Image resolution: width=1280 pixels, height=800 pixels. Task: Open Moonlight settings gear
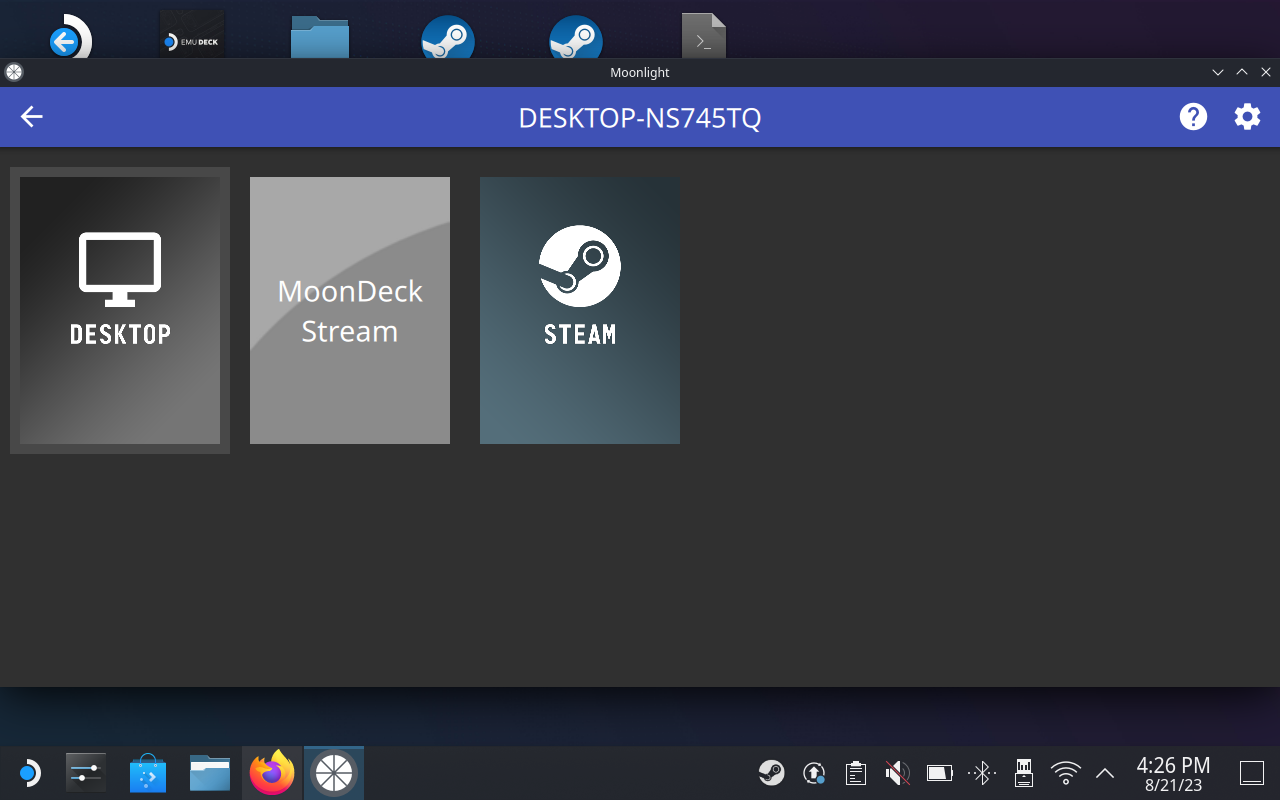click(1247, 117)
